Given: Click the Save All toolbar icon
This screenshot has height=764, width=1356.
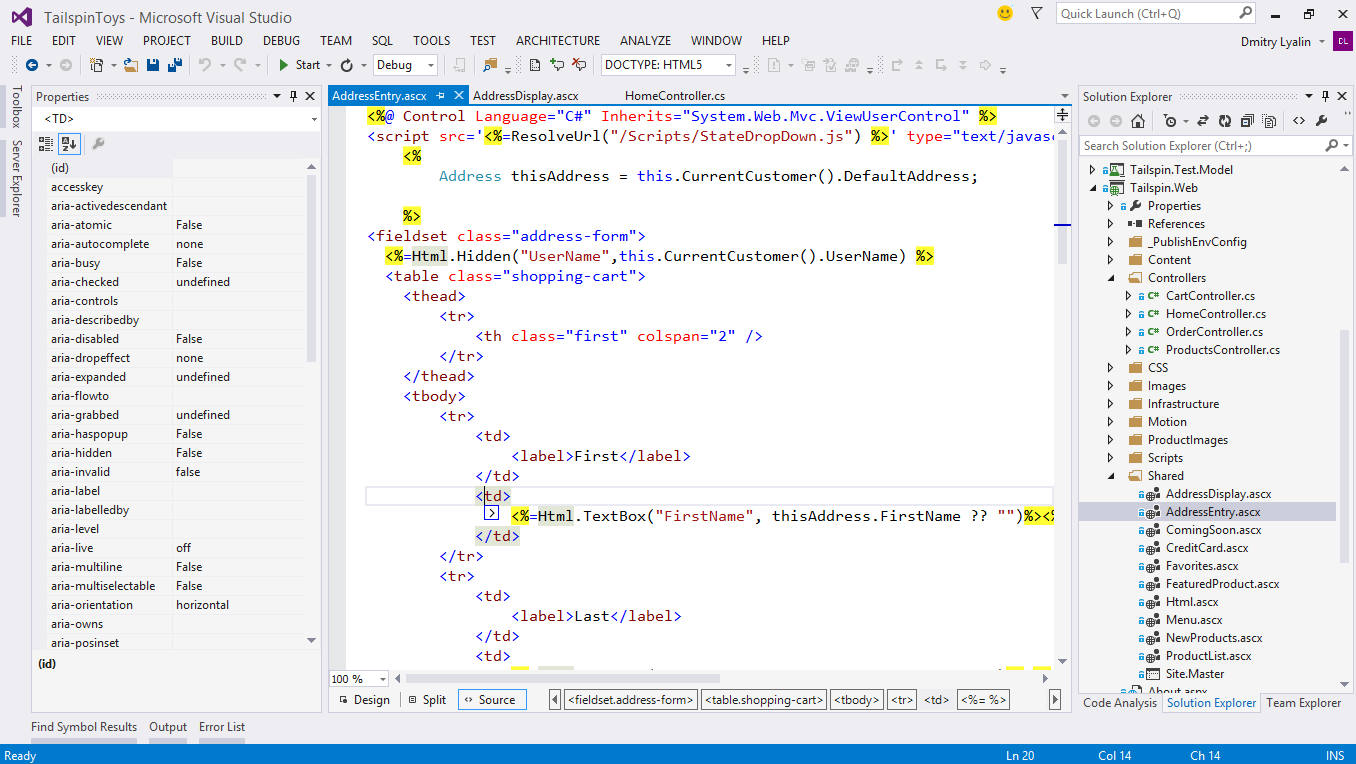Looking at the screenshot, I should [174, 65].
